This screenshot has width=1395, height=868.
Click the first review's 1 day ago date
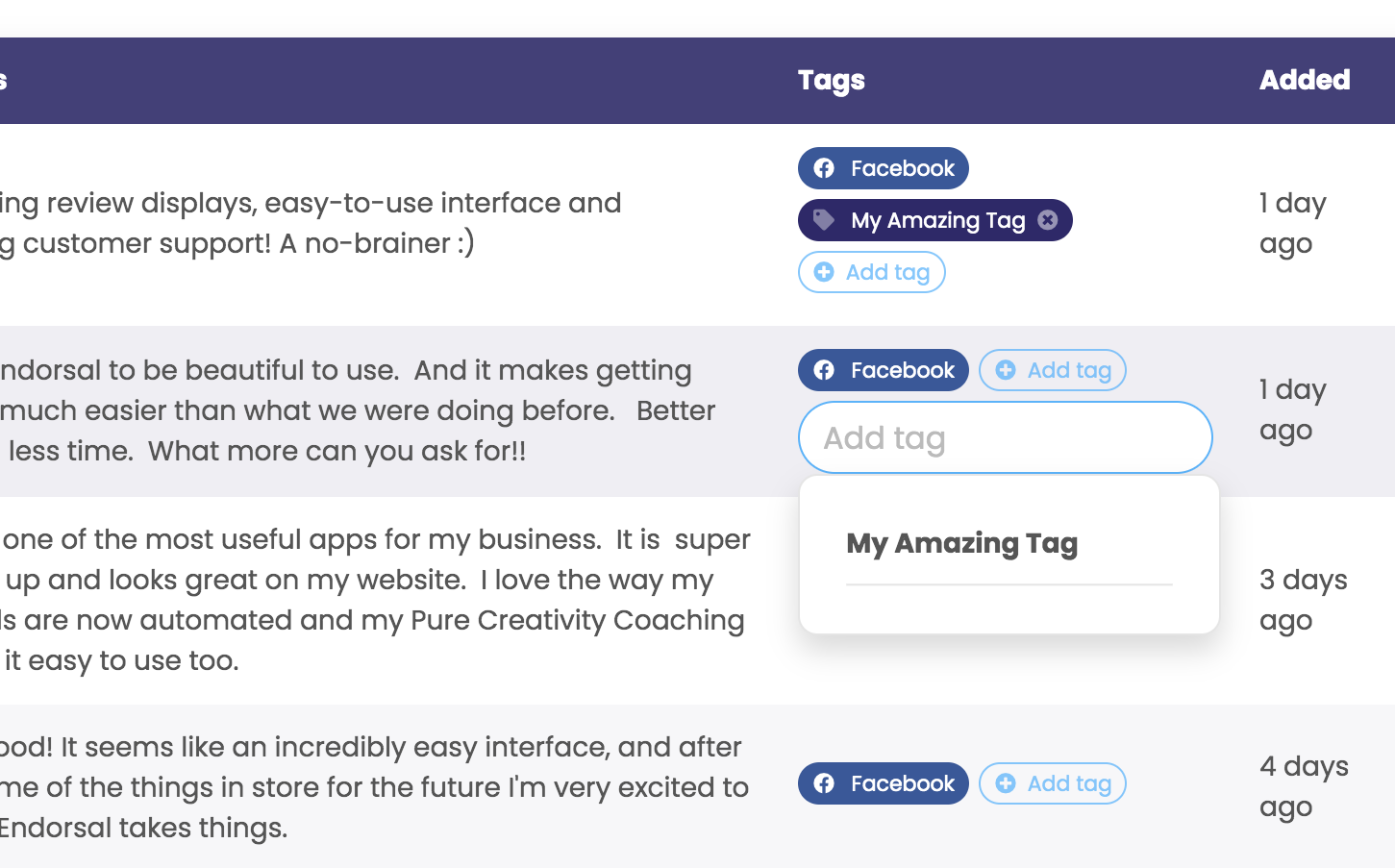pyautogui.click(x=1292, y=223)
